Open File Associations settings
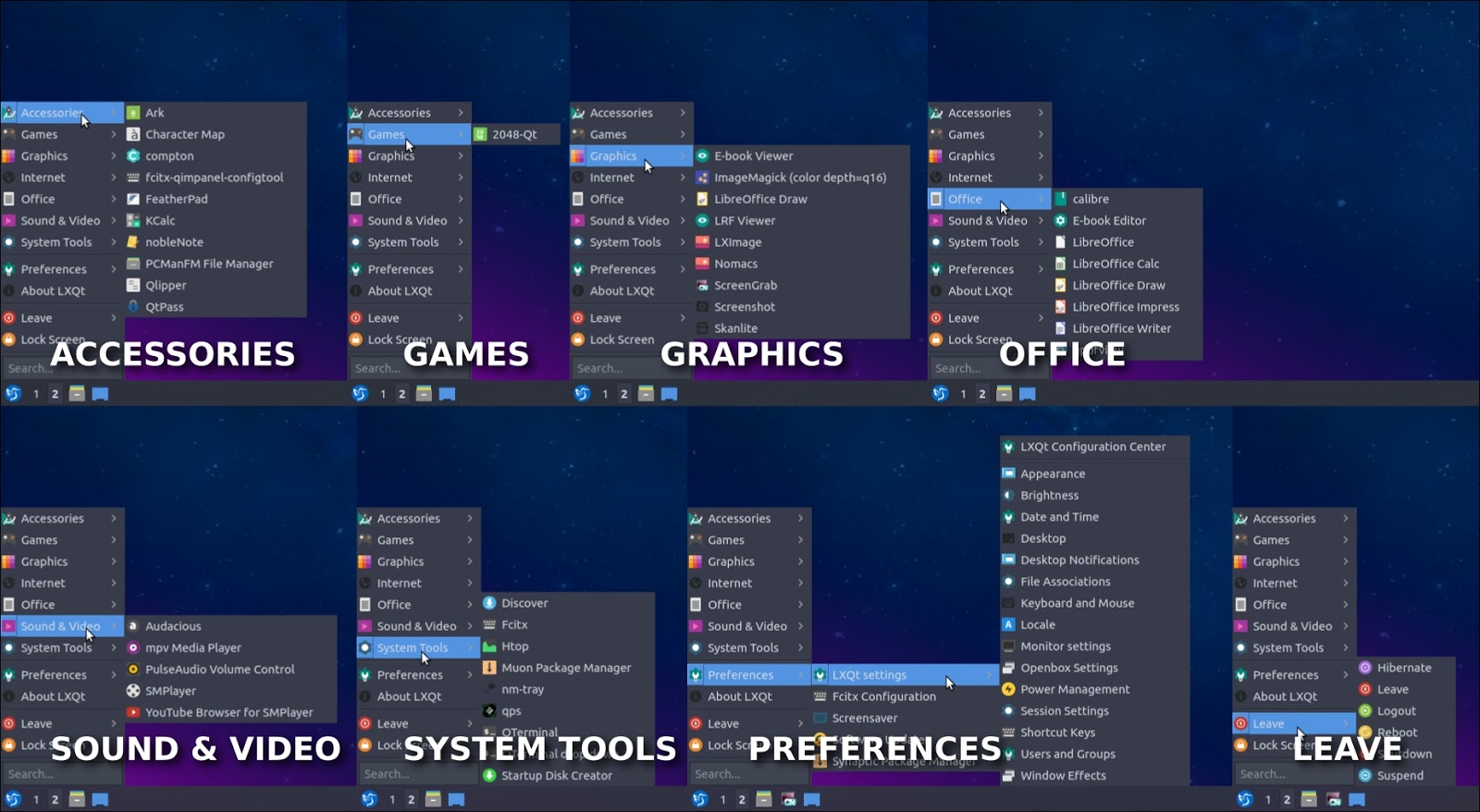The height and width of the screenshot is (812, 1480). (x=1094, y=582)
